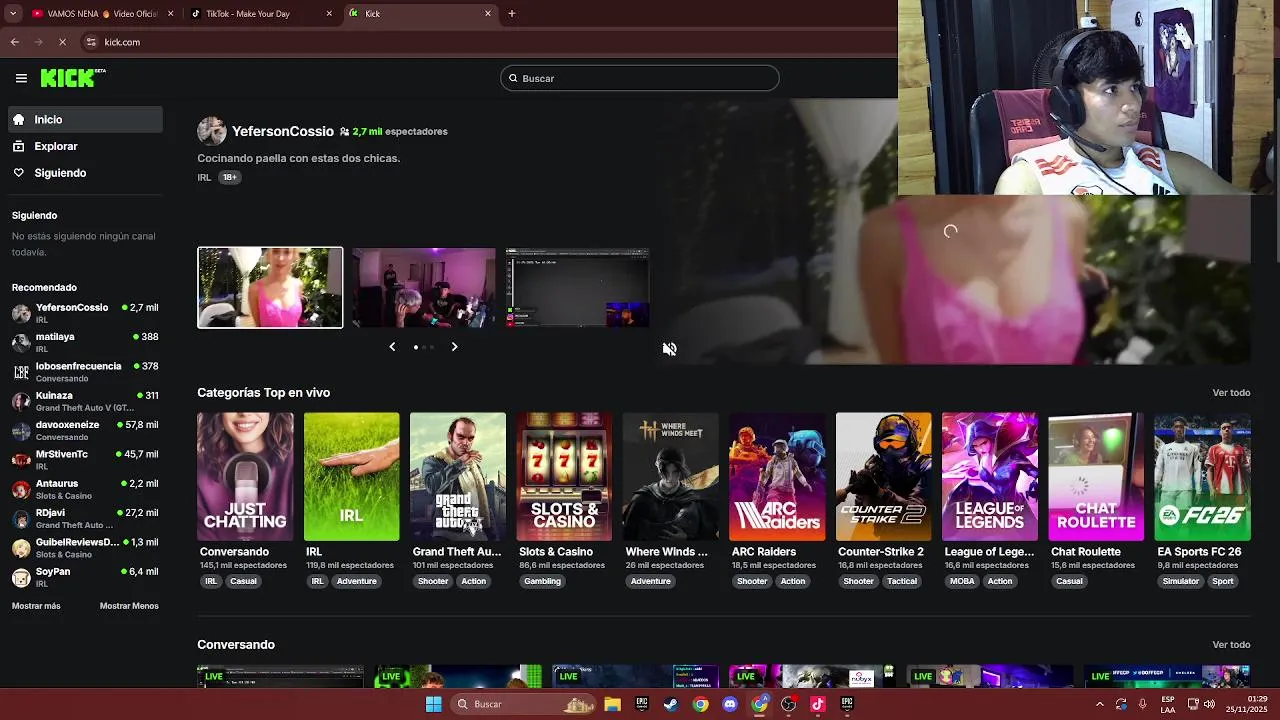Open matilaya recommended channel
This screenshot has width=1280, height=720.
85,342
